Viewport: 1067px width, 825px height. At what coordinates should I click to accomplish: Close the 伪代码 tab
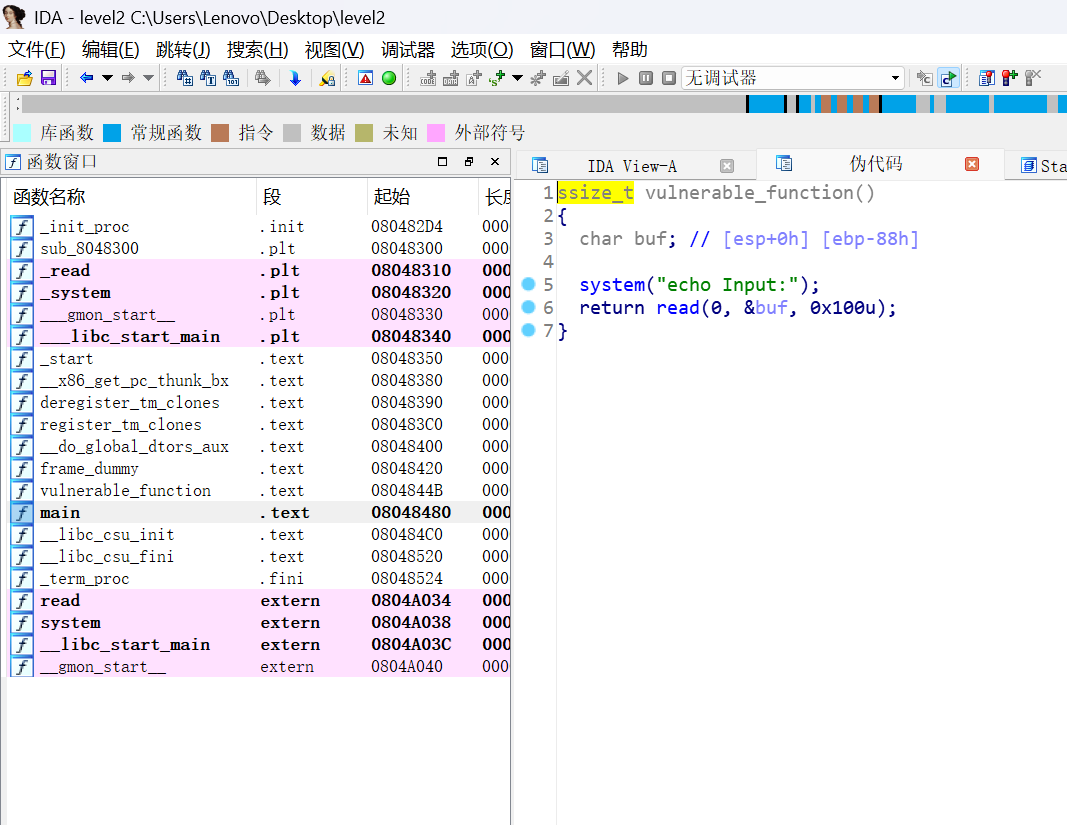tap(972, 165)
